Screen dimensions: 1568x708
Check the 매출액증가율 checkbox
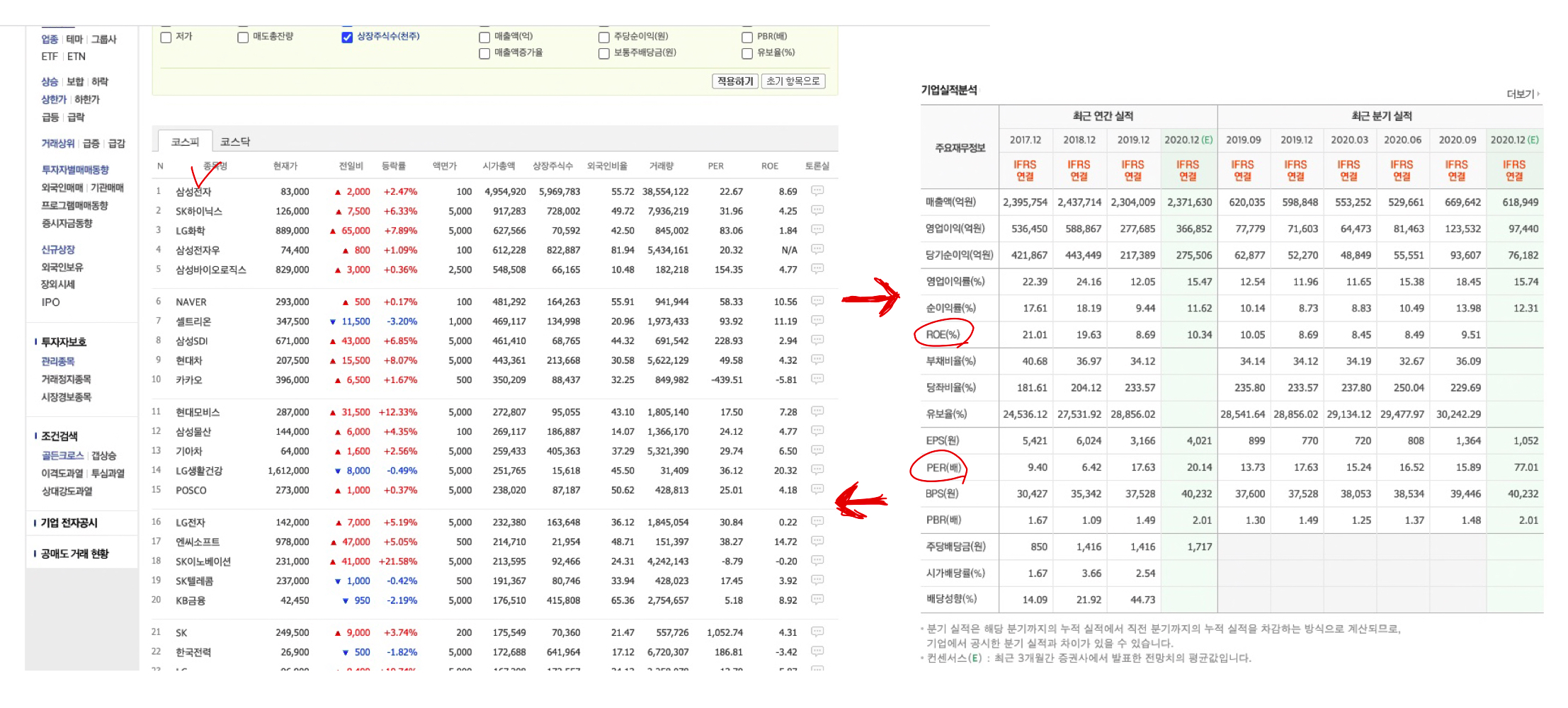point(484,54)
